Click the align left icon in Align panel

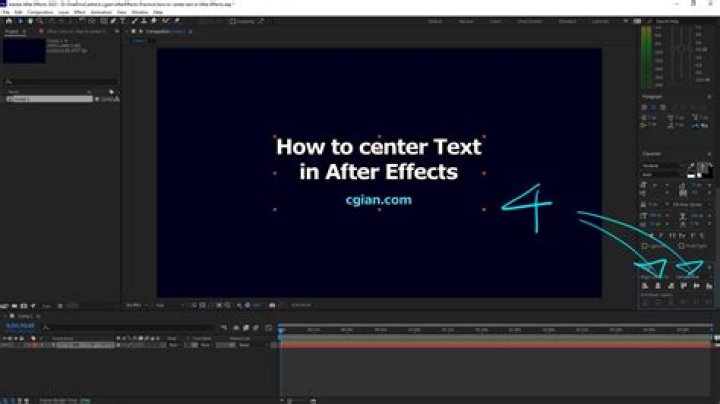pyautogui.click(x=645, y=286)
